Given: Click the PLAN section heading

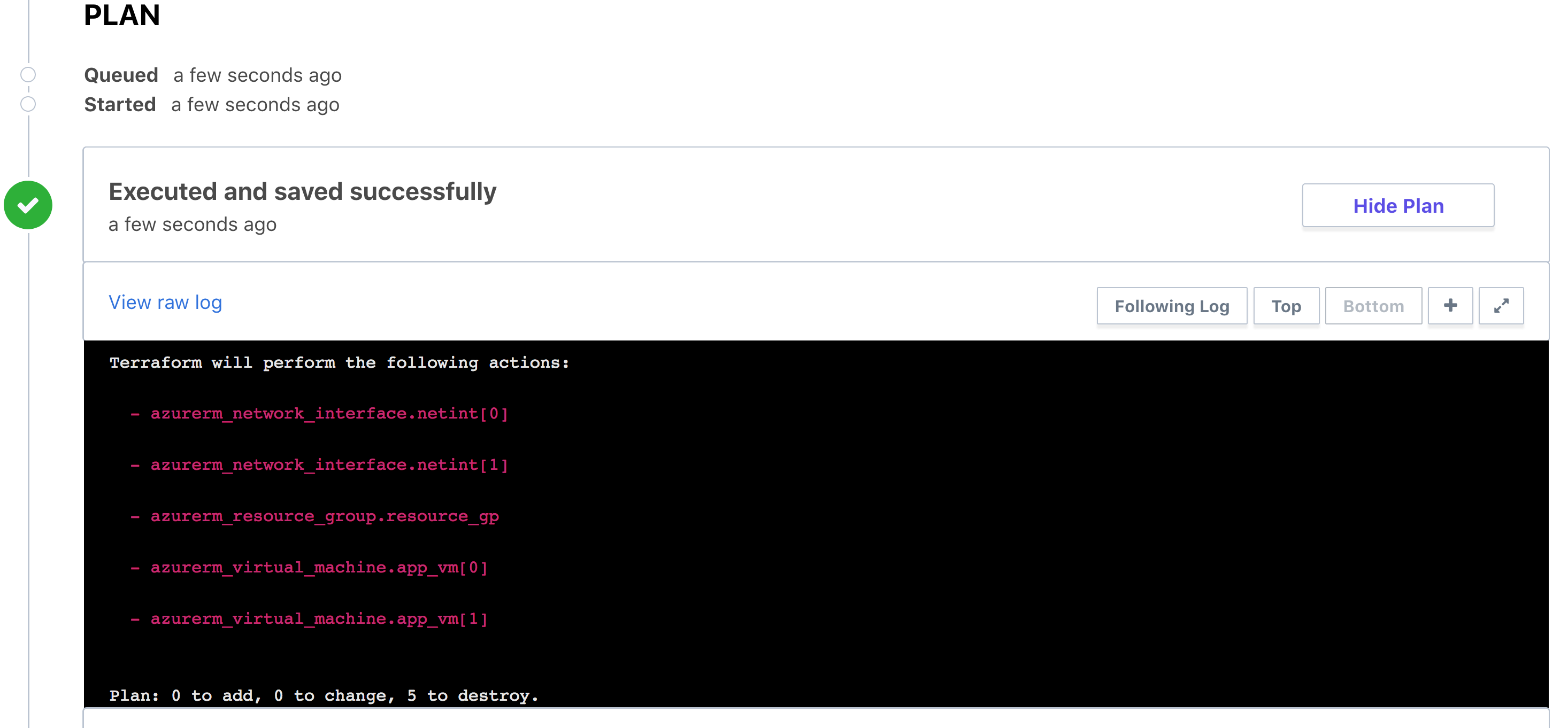Looking at the screenshot, I should tap(122, 15).
